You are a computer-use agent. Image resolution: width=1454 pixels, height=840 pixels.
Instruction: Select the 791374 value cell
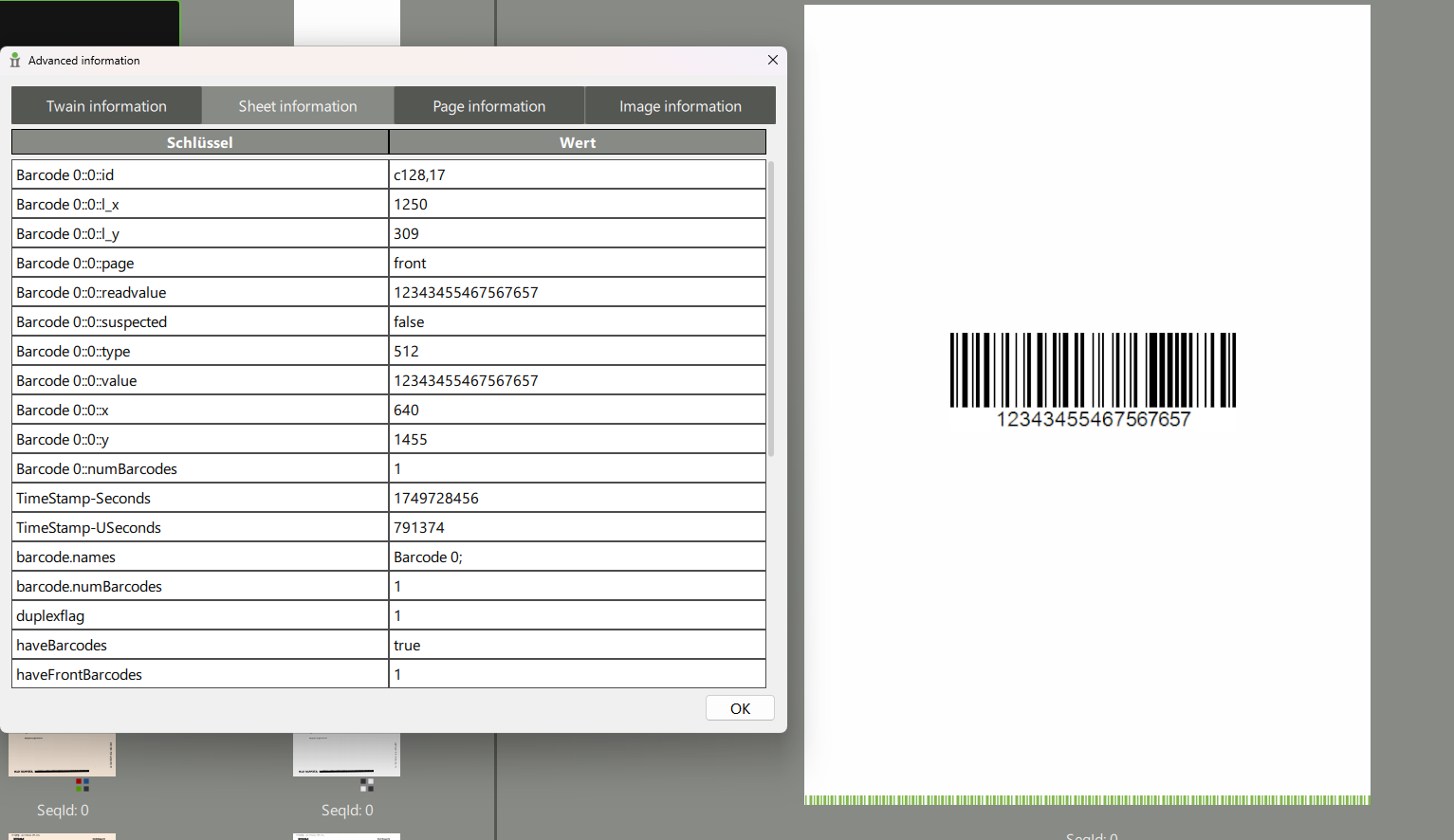(578, 527)
